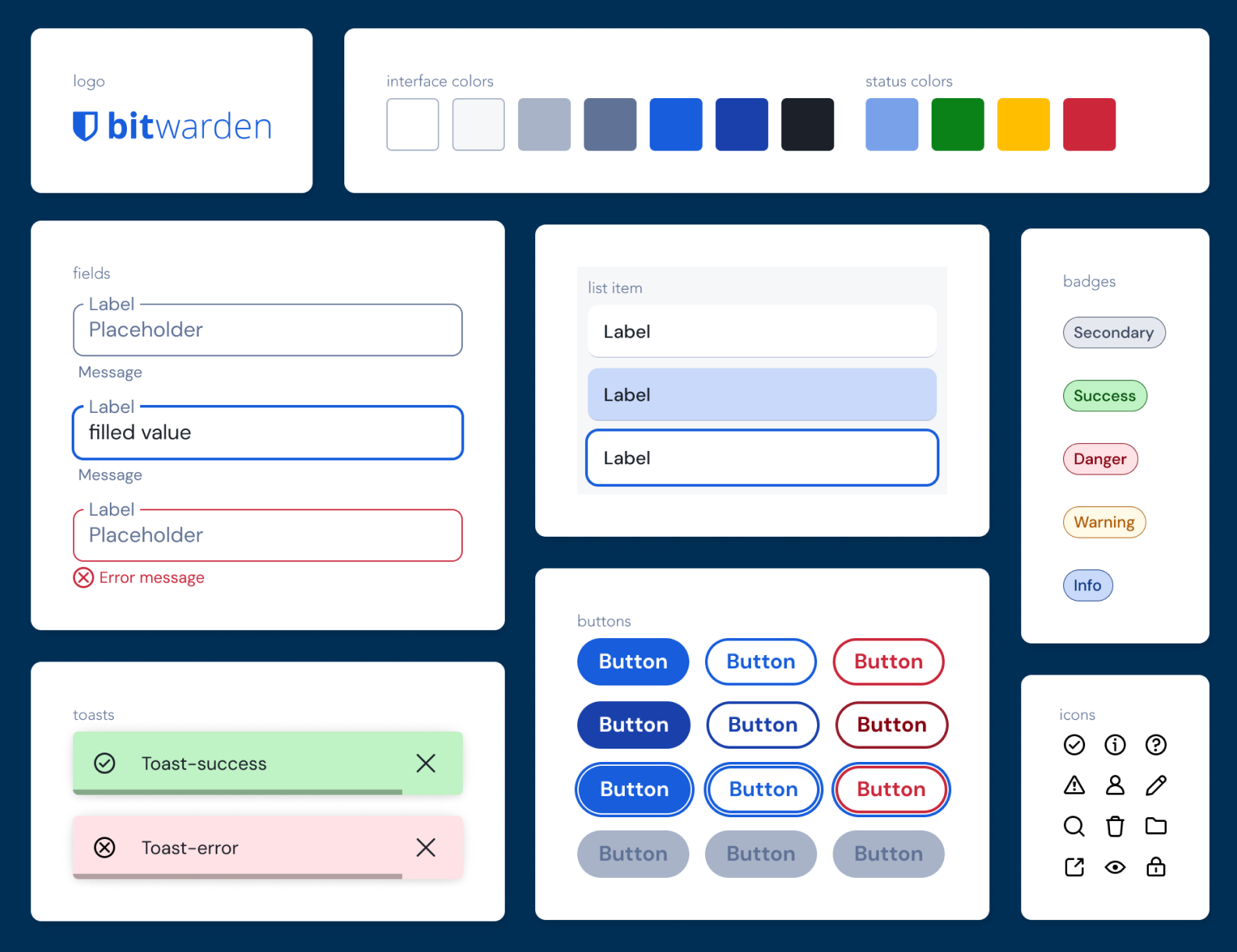Click the Success badge
This screenshot has height=952, width=1237.
[x=1105, y=396]
